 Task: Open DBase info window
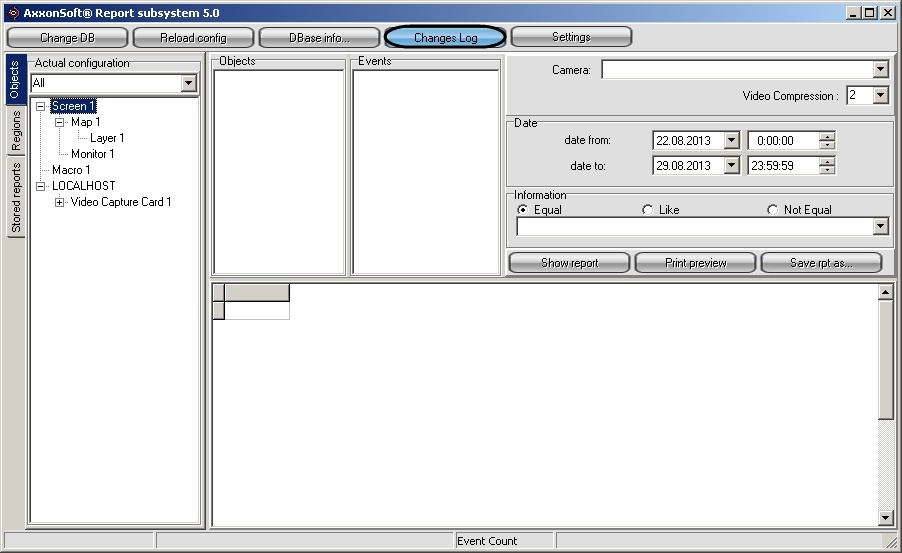pyautogui.click(x=319, y=37)
